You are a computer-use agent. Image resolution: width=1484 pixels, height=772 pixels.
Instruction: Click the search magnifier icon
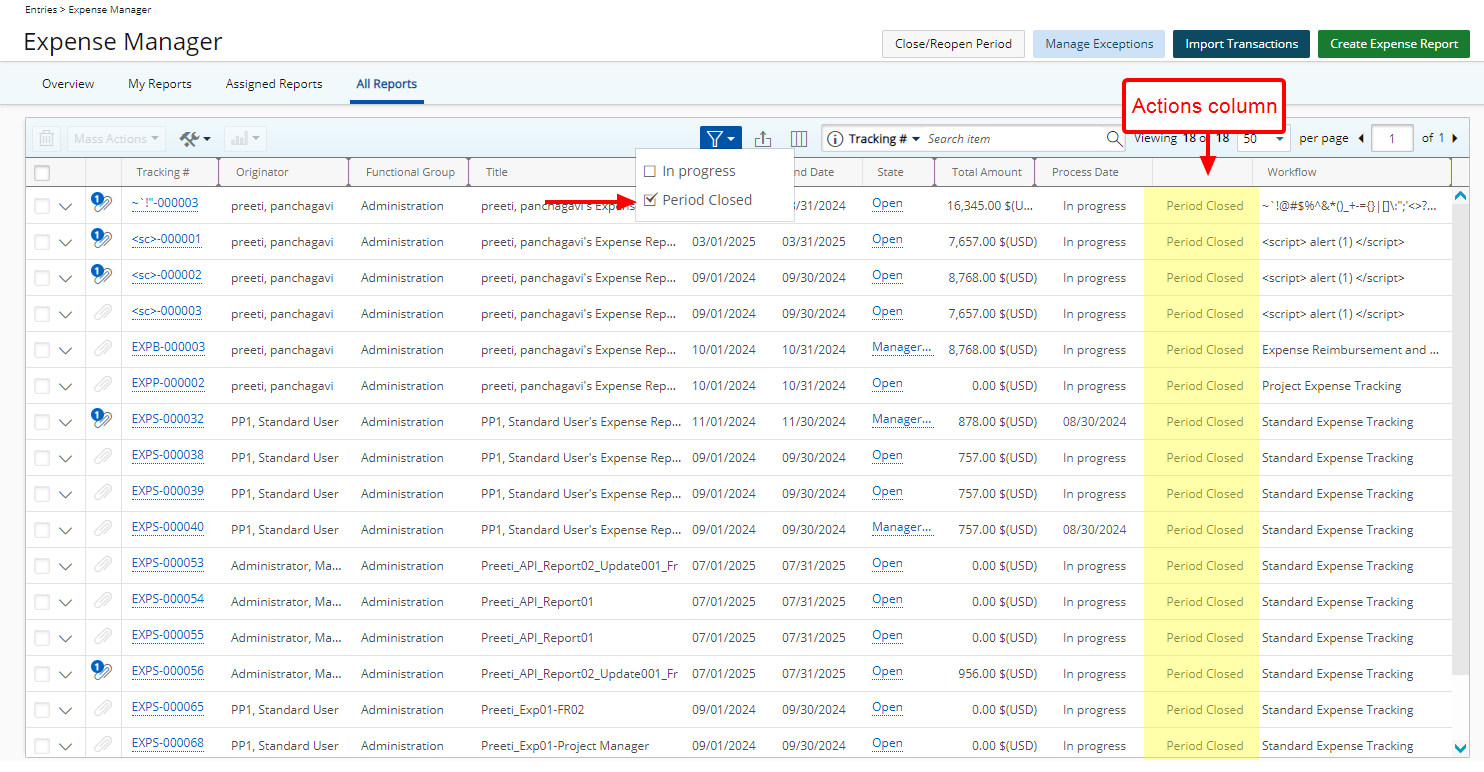coord(1114,139)
